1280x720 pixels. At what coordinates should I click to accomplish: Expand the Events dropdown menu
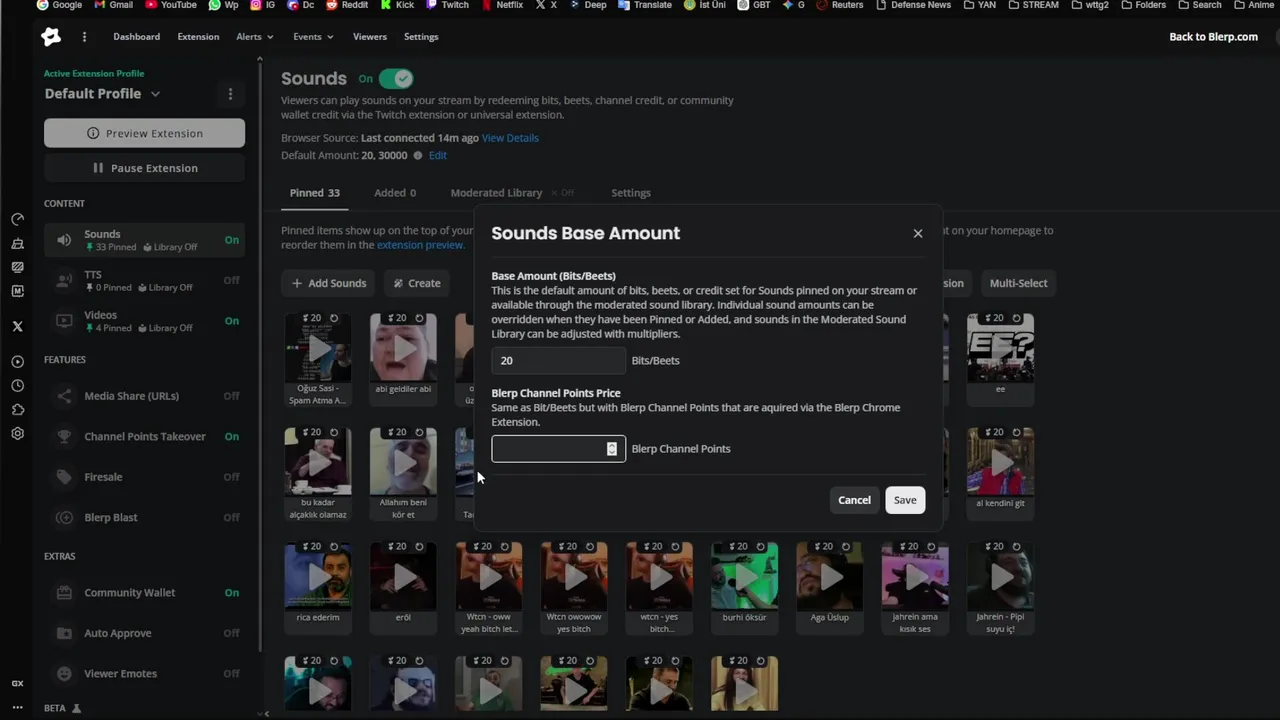[314, 37]
